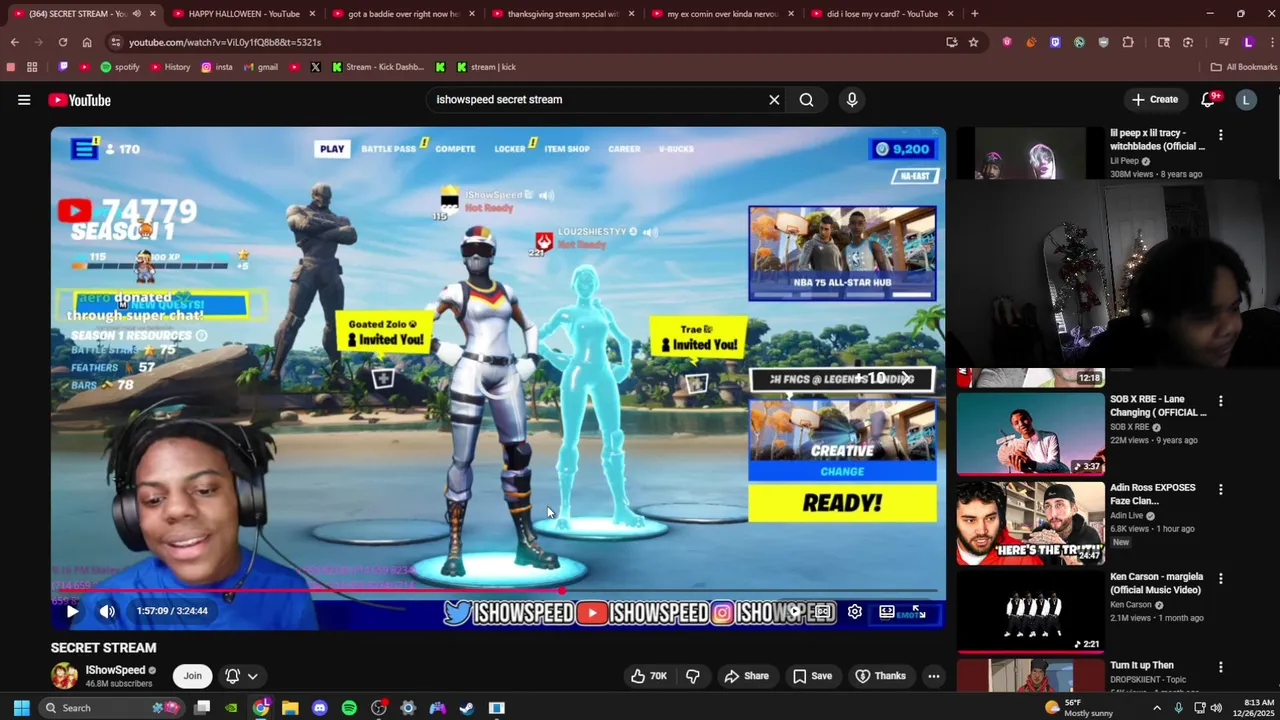Image resolution: width=1280 pixels, height=720 pixels.
Task: Click the Join channel button
Action: pyautogui.click(x=192, y=676)
